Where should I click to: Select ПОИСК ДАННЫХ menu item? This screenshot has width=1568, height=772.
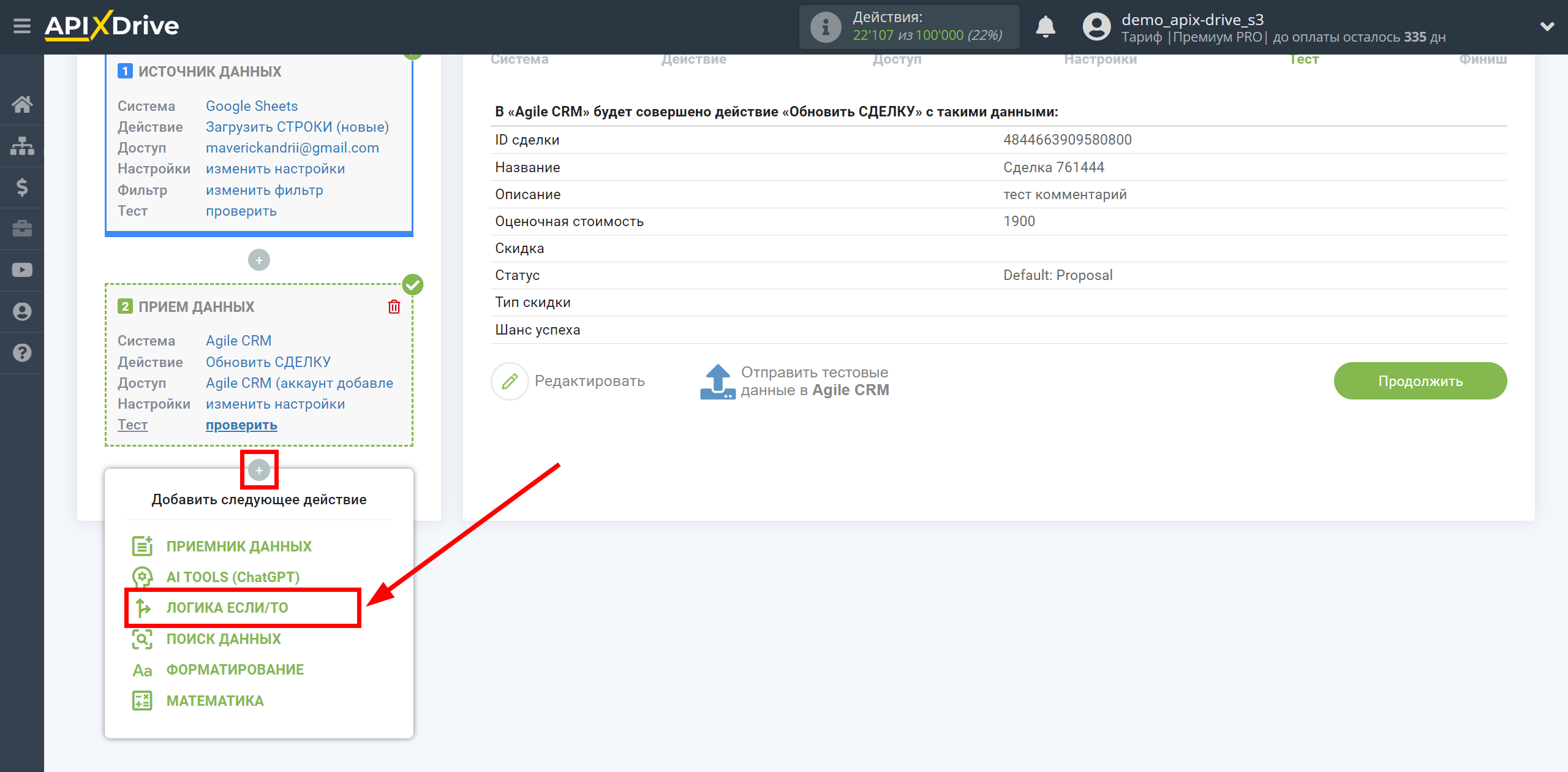pyautogui.click(x=224, y=639)
